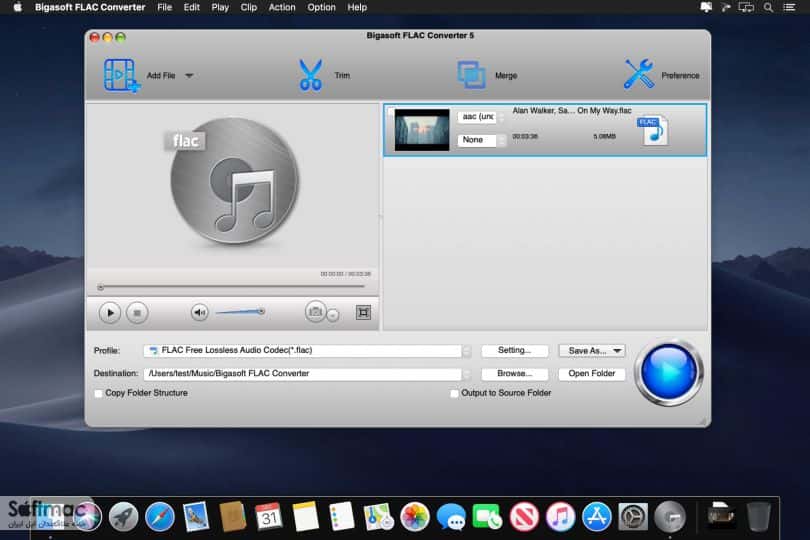Enable Copy Folder Structure checkbox
This screenshot has width=810, height=540.
click(98, 394)
